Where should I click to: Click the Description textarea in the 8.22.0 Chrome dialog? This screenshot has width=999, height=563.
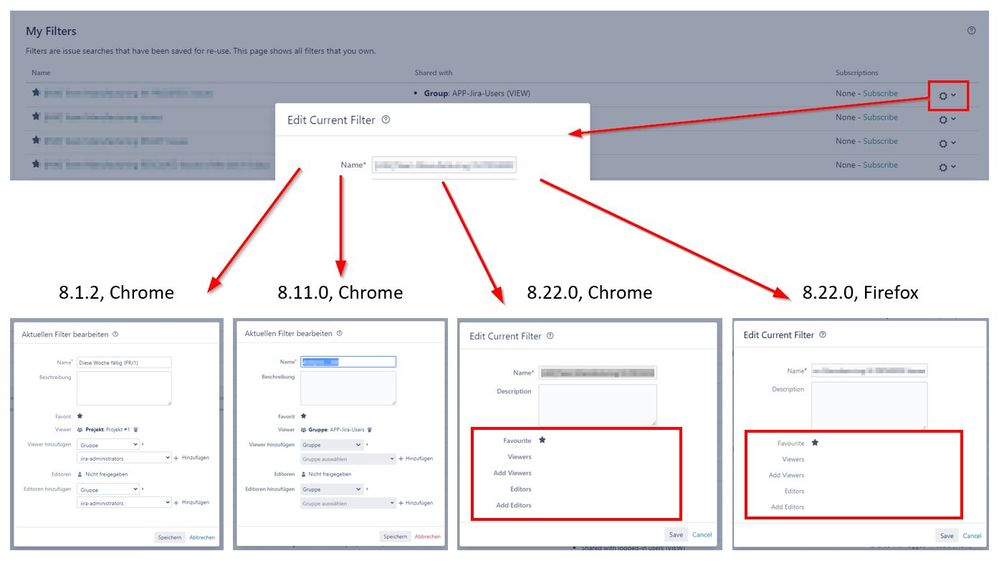click(x=598, y=404)
